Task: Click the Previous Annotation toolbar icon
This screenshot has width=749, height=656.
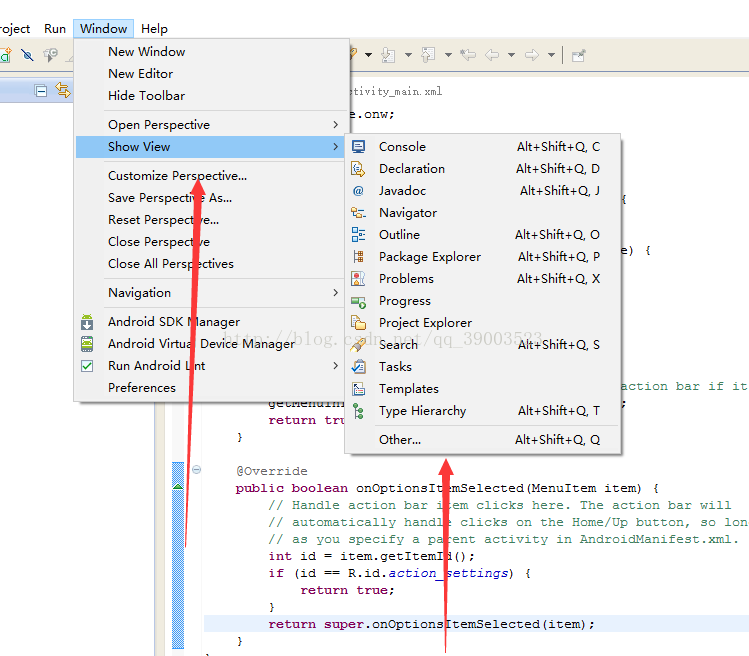Action: click(x=428, y=55)
